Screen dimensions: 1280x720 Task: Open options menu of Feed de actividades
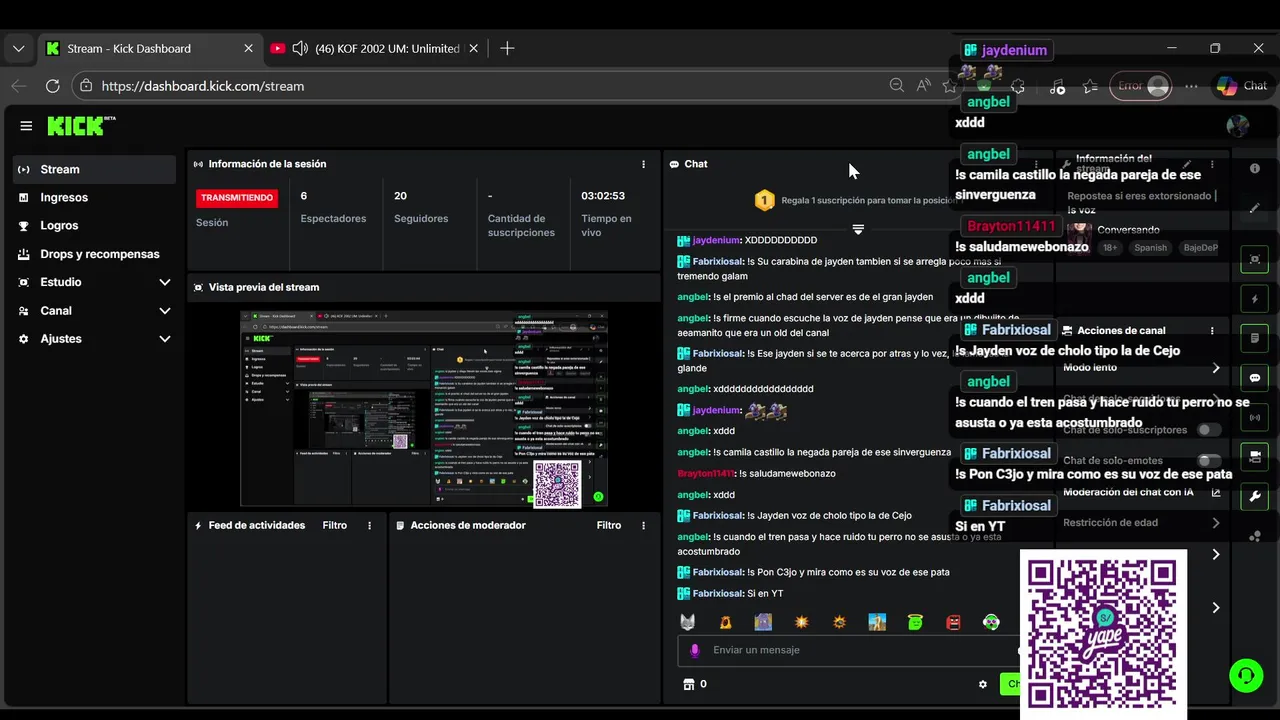[x=369, y=525]
